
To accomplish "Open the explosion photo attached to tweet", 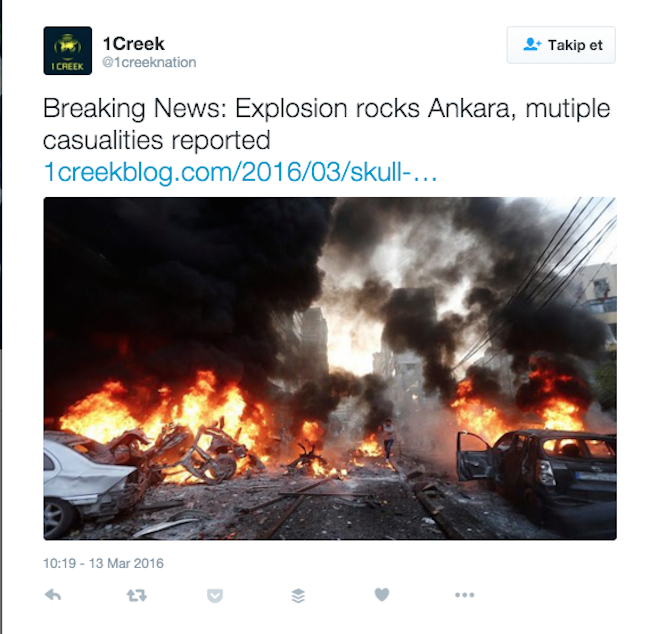I will 330,368.
